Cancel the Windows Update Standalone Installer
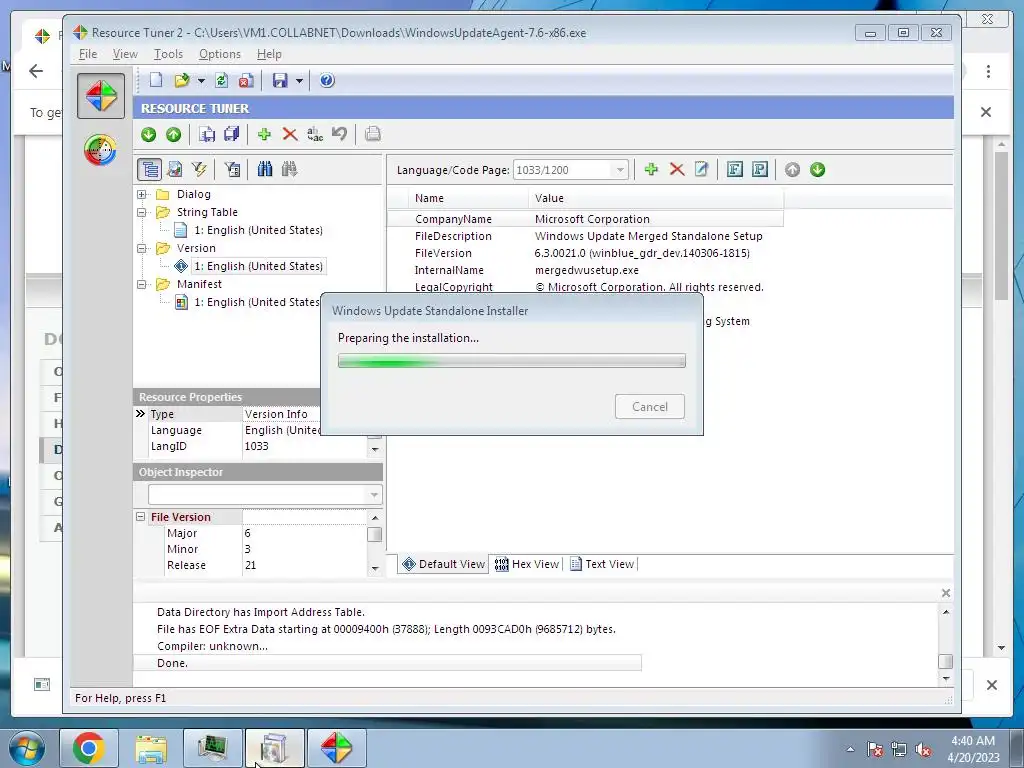 coord(650,407)
